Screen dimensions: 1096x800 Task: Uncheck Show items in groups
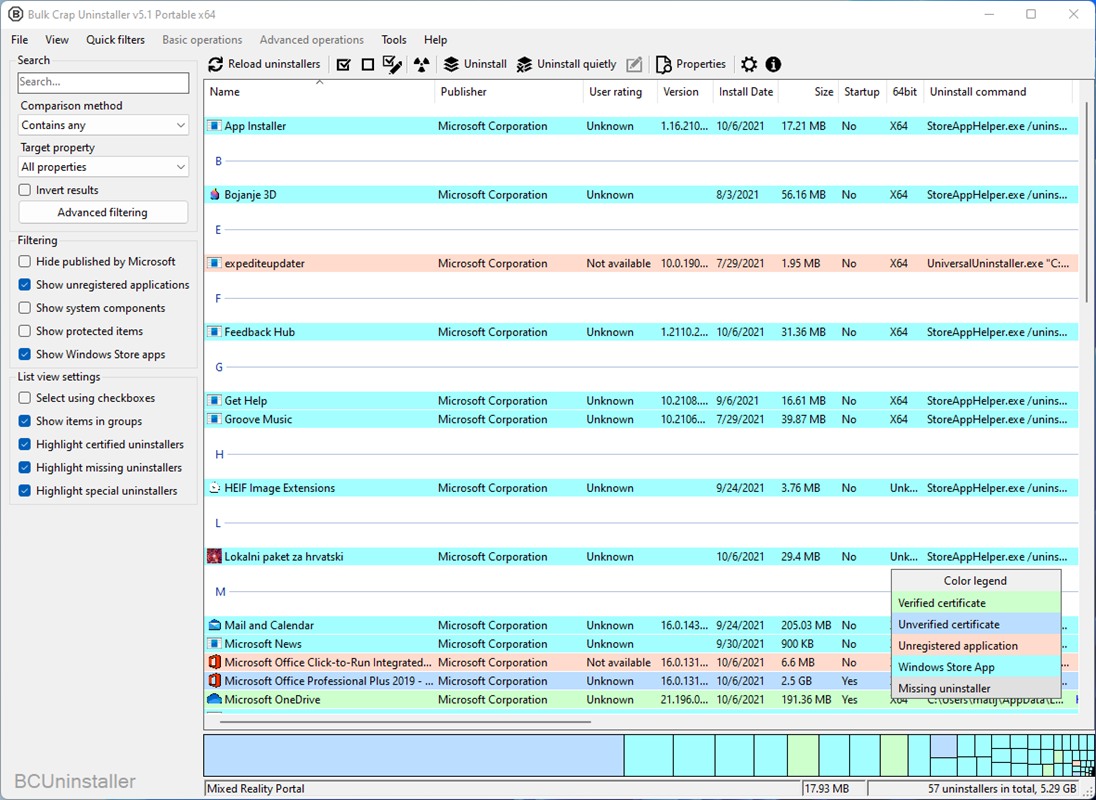(24, 421)
